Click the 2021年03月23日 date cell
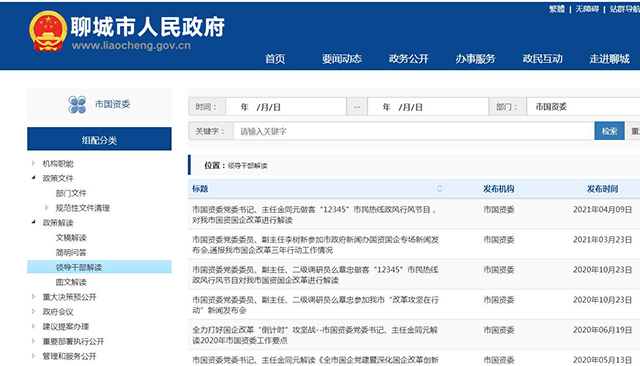Image resolution: width=640 pixels, height=366 pixels. click(x=602, y=240)
